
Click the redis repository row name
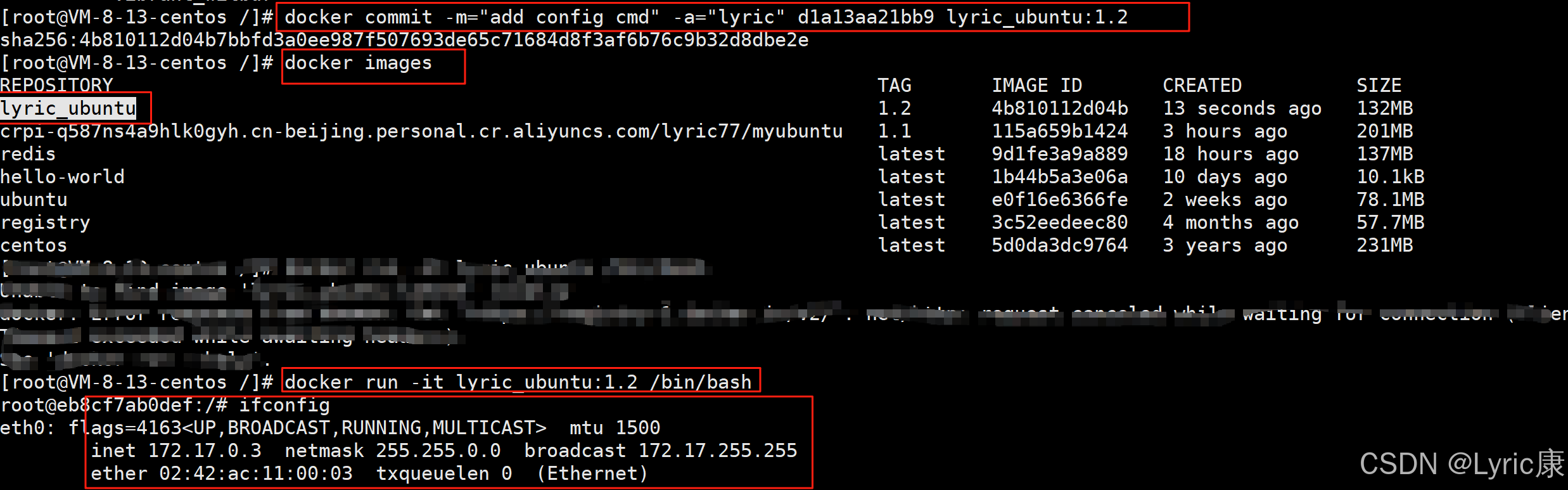28,154
